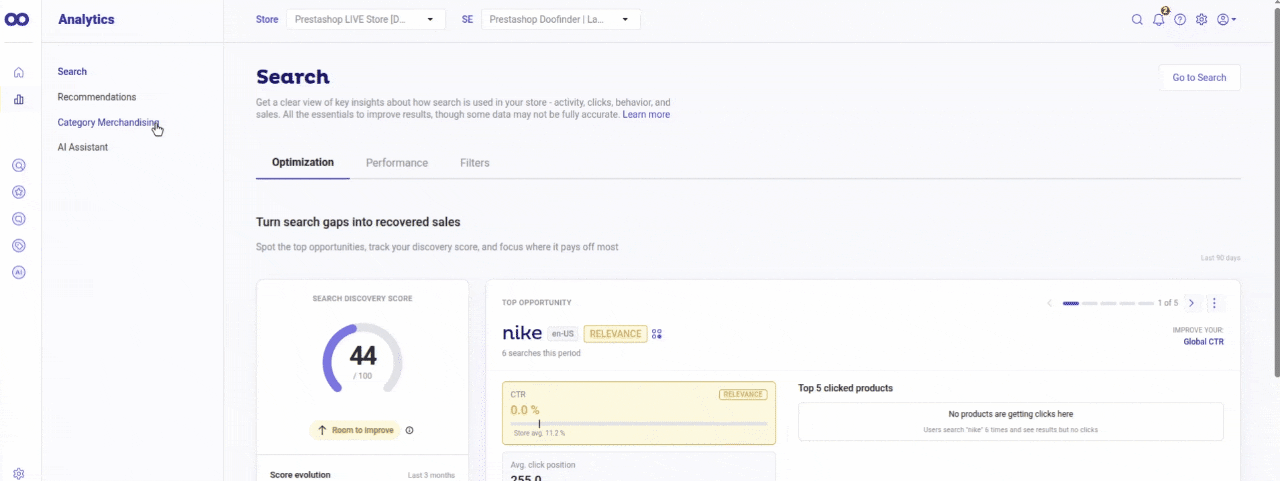1280x481 pixels.
Task: Click "No products are getting clicks here"
Action: 1011,414
